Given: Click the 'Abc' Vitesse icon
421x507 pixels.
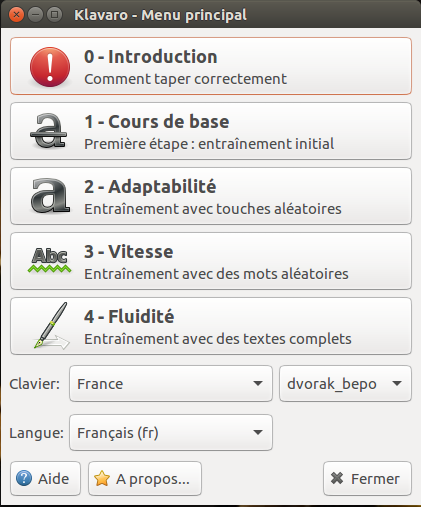Looking at the screenshot, I should [x=49, y=260].
